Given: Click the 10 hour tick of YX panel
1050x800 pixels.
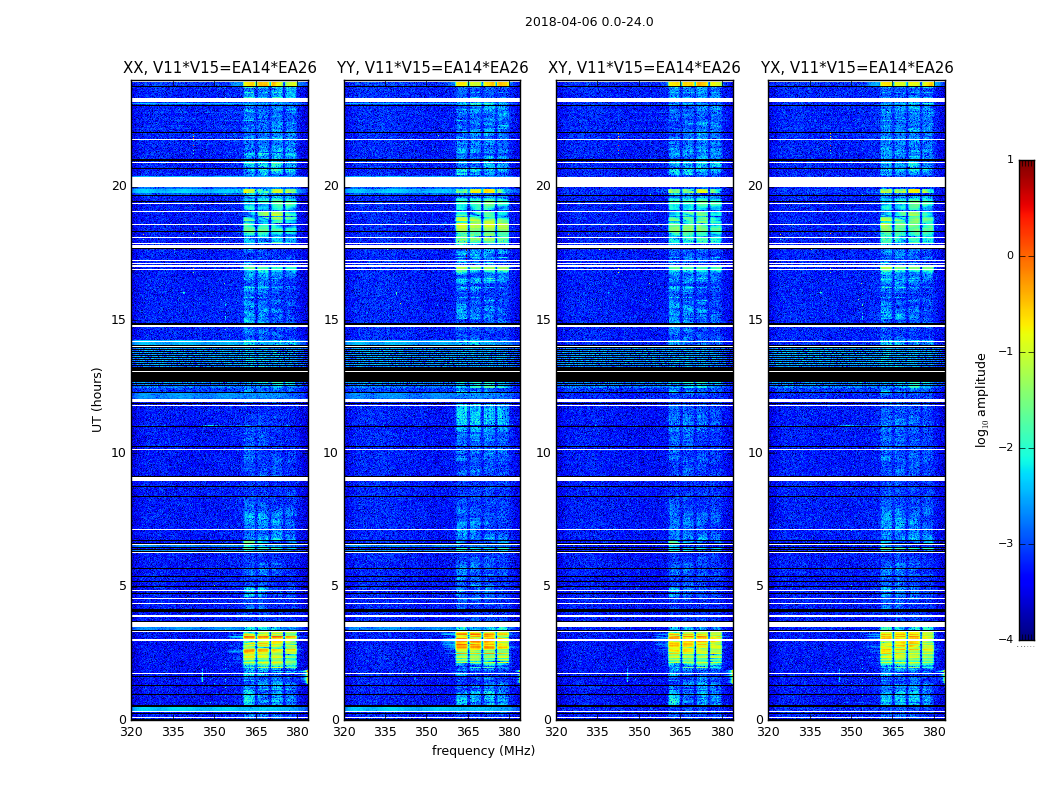Looking at the screenshot, I should click(x=755, y=453).
